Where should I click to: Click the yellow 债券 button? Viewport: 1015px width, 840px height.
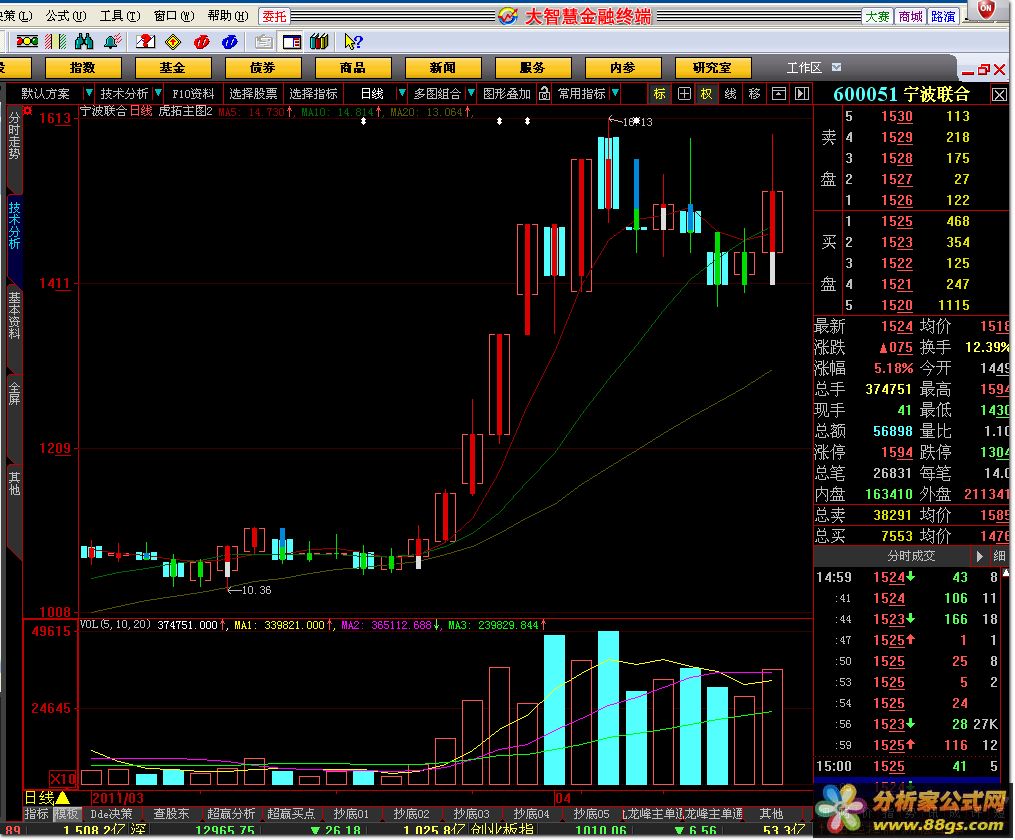pyautogui.click(x=262, y=68)
